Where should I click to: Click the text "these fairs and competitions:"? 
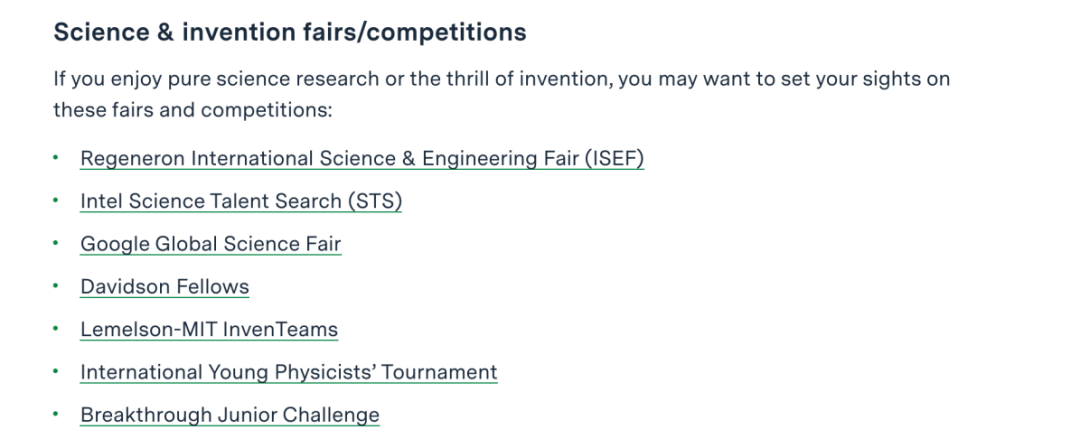click(192, 110)
